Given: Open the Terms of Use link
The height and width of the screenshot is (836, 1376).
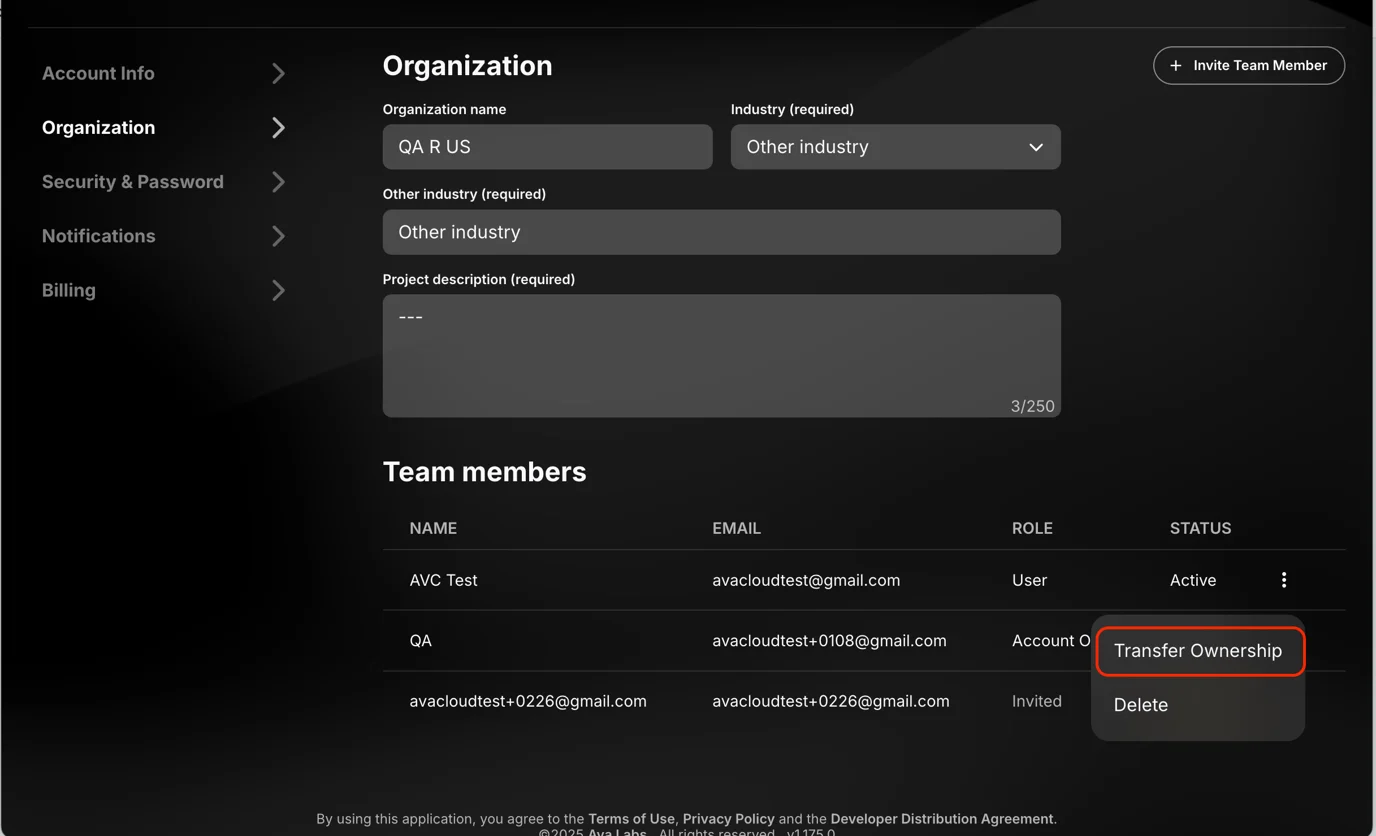Looking at the screenshot, I should click(x=631, y=818).
